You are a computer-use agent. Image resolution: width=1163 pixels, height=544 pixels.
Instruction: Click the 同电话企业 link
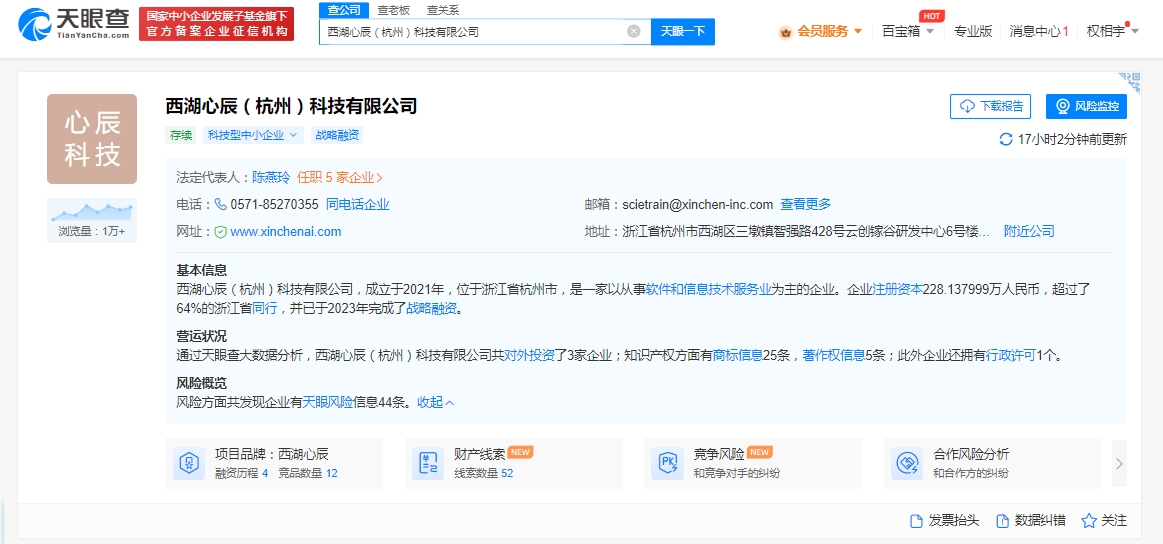click(x=358, y=204)
